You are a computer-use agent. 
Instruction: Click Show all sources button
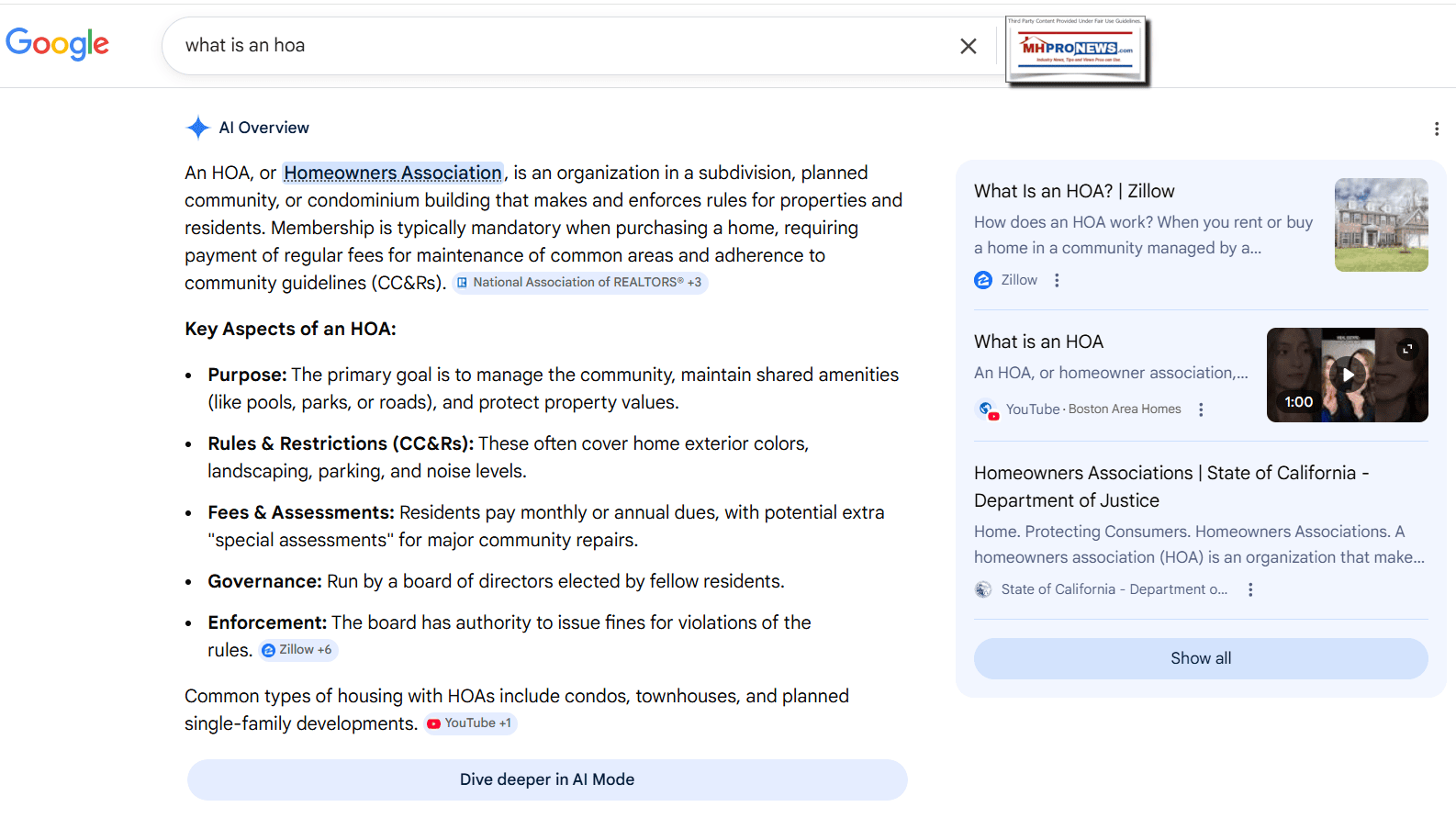pos(1200,658)
